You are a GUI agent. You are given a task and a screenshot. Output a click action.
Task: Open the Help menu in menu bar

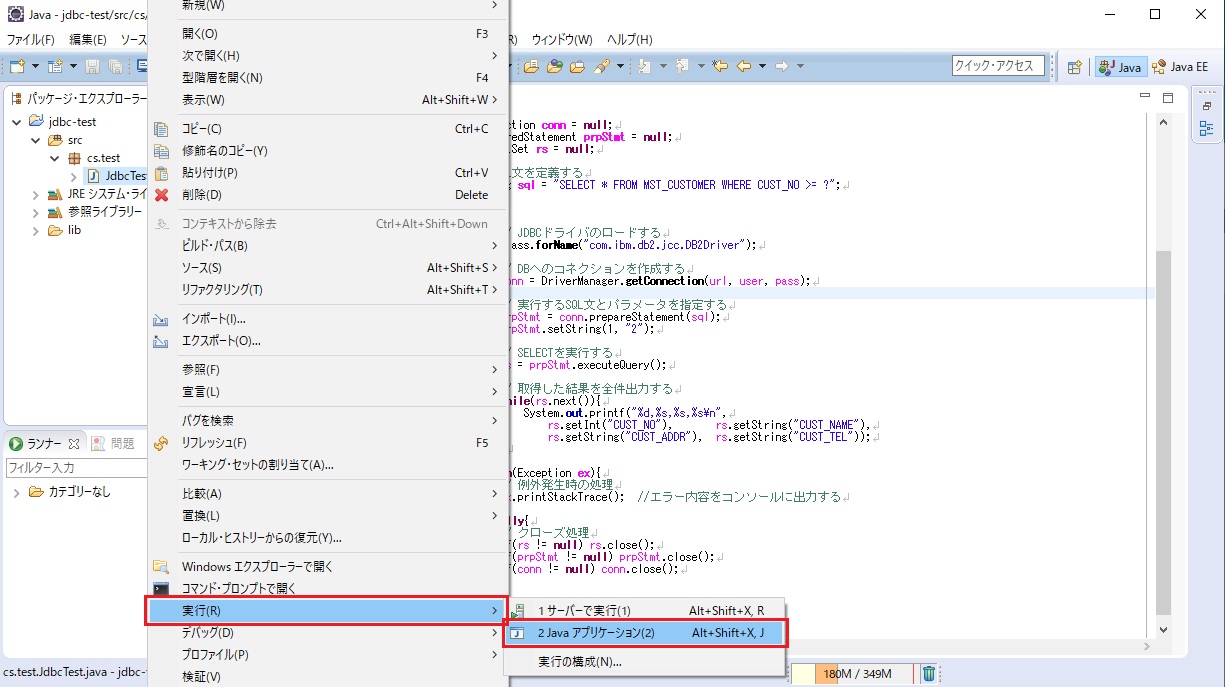pyautogui.click(x=630, y=40)
